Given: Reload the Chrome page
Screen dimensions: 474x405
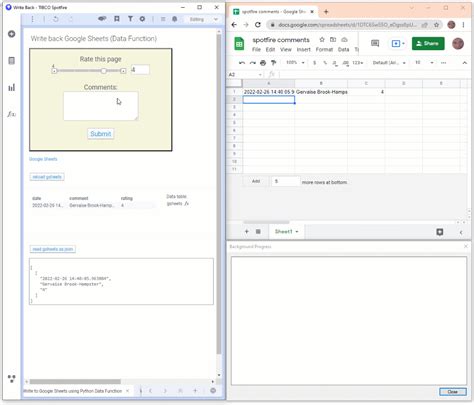Looking at the screenshot, I should pyautogui.click(x=258, y=25).
